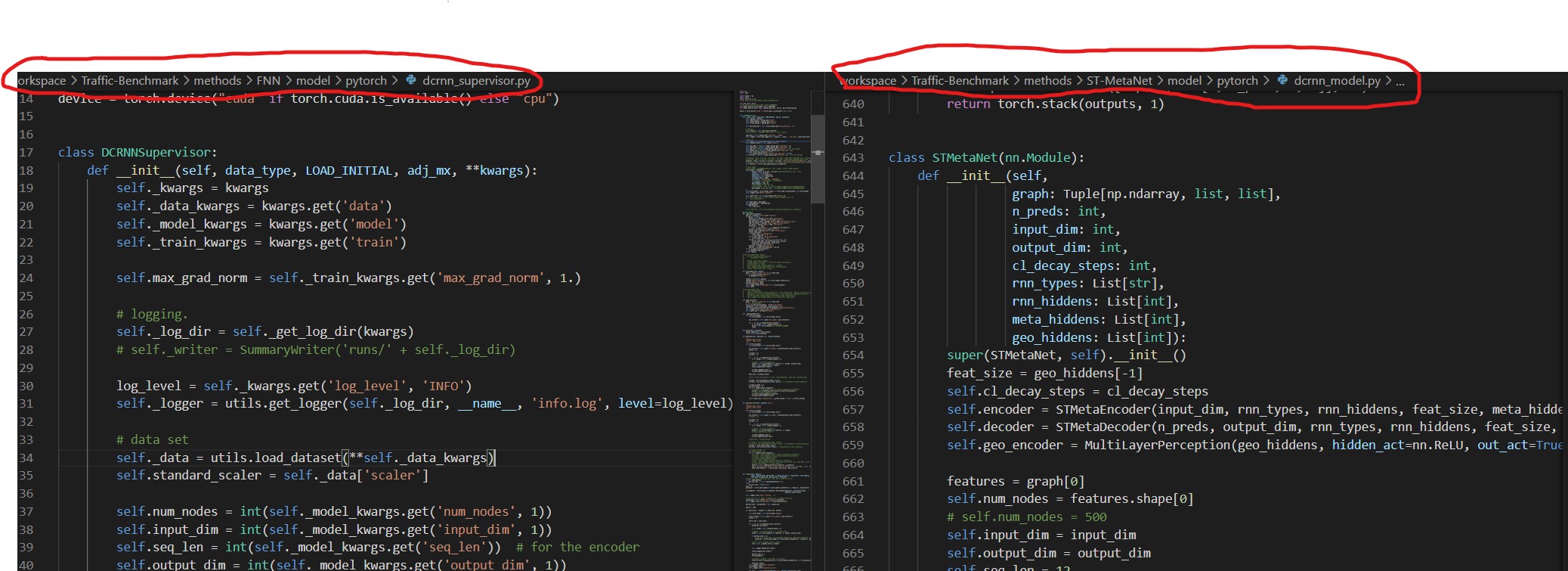Expand the ST-MetaNet breadcrumb folder
This screenshot has height=571, width=1568.
click(1119, 80)
